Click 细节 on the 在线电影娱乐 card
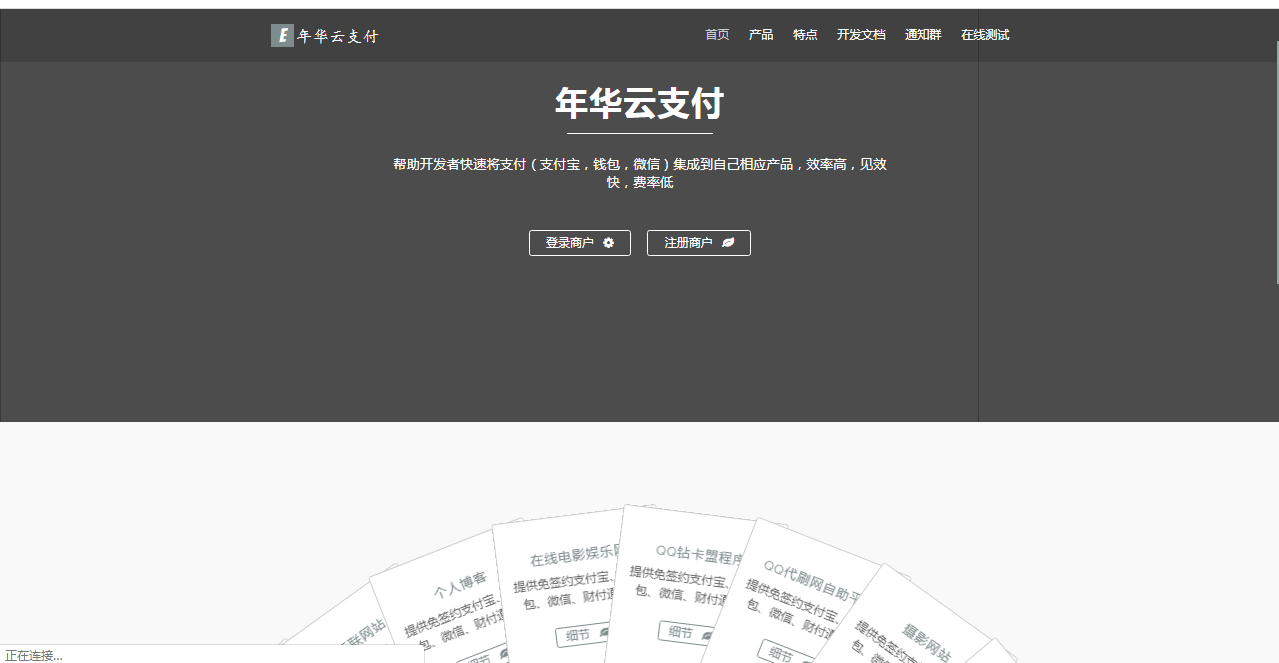Screen dimensions: 1279x663 pyautogui.click(x=583, y=632)
